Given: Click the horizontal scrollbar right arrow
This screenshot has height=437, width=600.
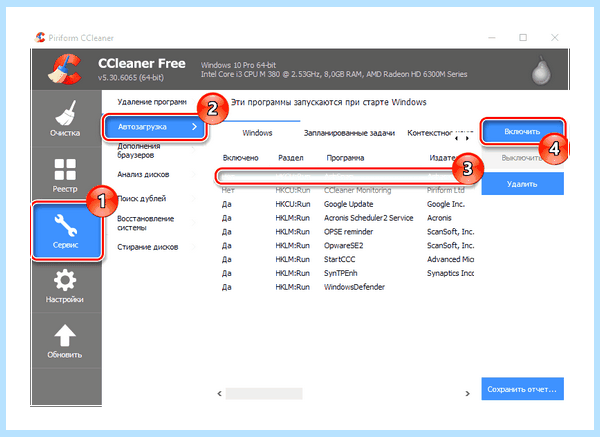Looking at the screenshot, I should pos(467,393).
